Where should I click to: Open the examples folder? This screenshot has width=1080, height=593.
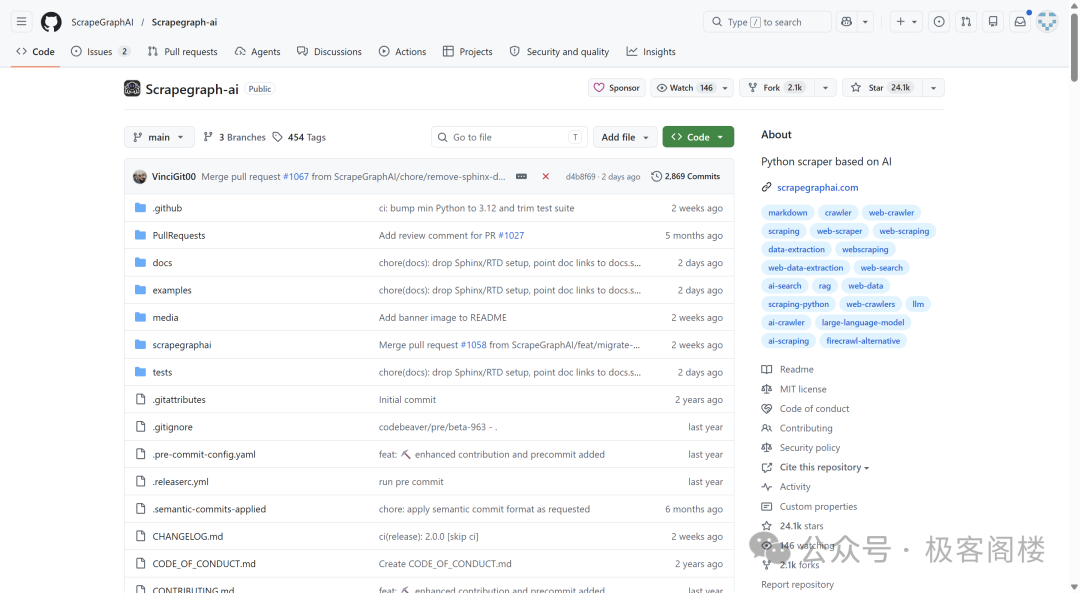(x=172, y=290)
